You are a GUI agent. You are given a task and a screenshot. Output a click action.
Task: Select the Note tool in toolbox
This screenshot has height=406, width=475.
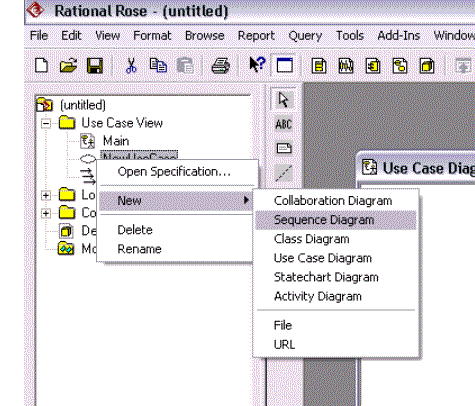coord(284,148)
